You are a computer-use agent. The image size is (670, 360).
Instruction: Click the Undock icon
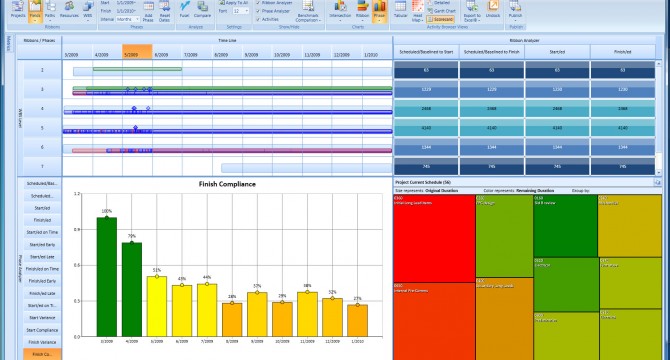(x=493, y=10)
